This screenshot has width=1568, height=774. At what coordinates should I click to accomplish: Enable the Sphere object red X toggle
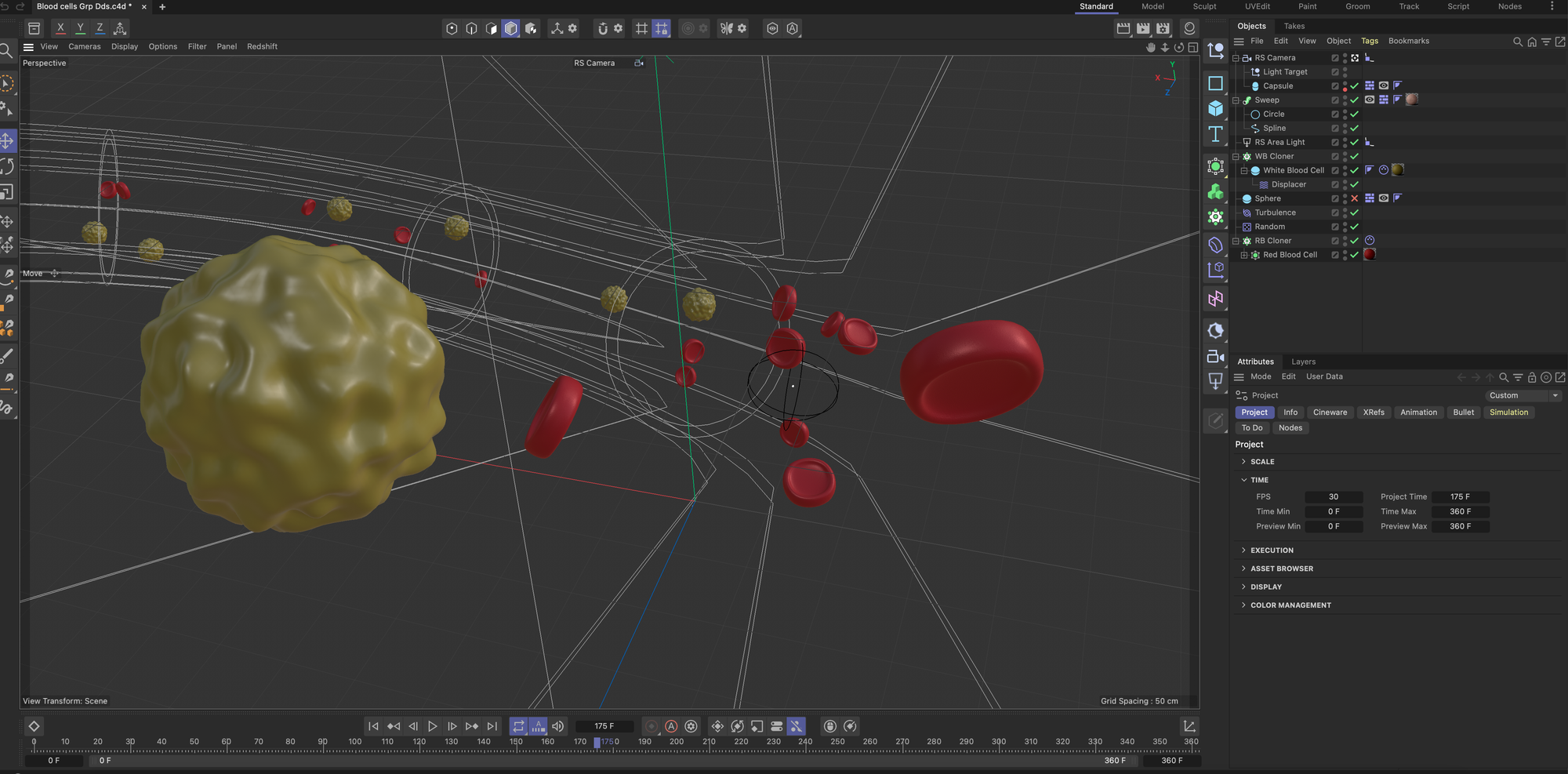tap(1354, 198)
